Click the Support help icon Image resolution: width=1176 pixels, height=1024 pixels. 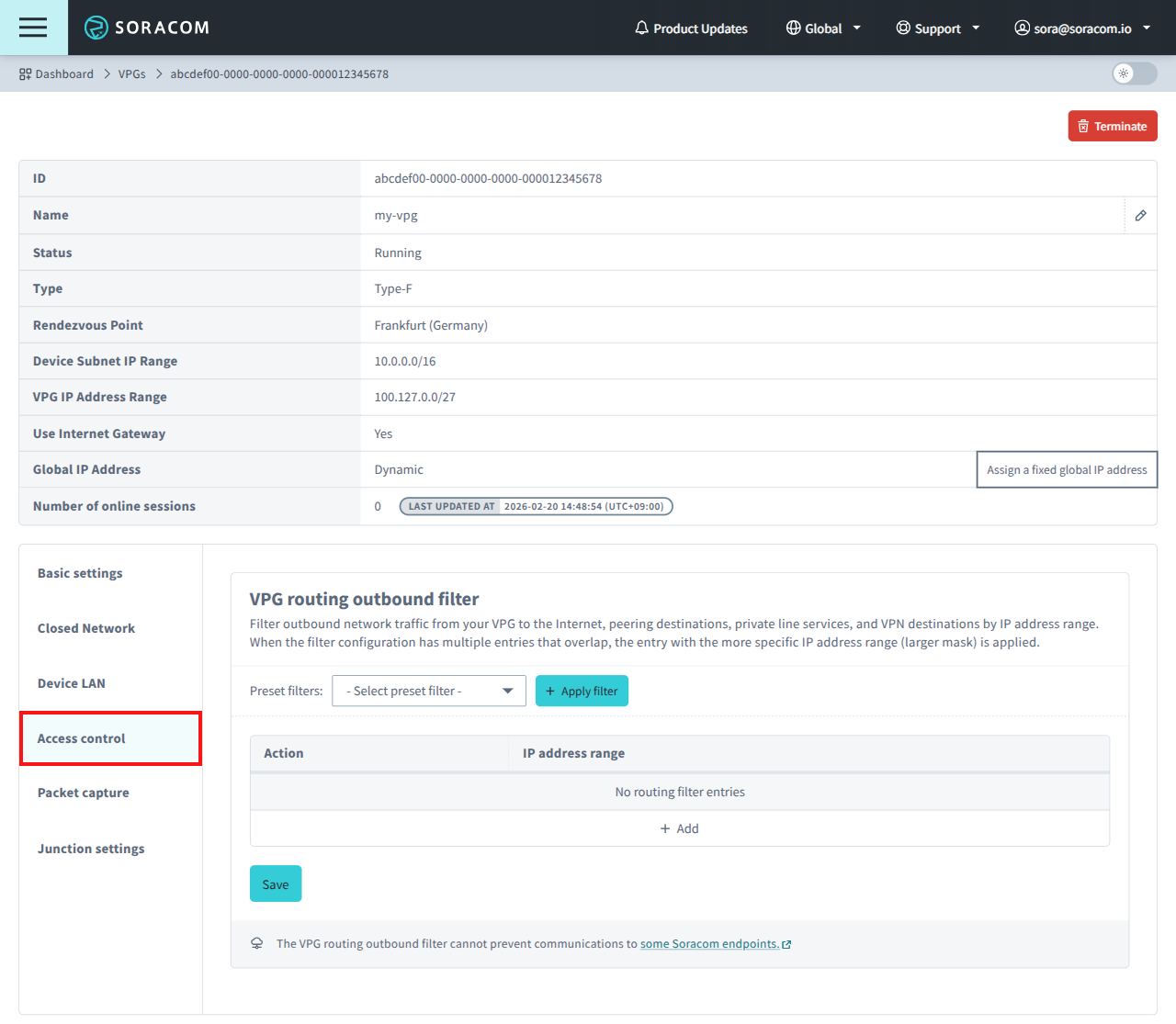click(902, 28)
